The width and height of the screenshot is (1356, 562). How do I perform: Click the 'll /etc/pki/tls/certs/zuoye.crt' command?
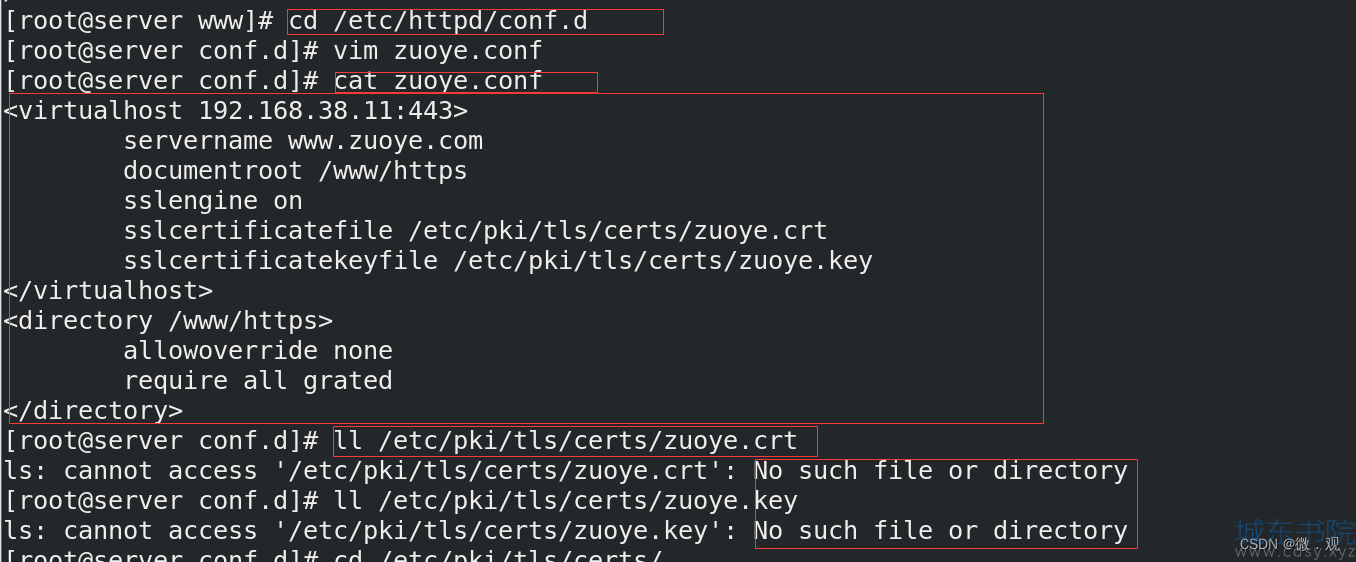coord(565,441)
